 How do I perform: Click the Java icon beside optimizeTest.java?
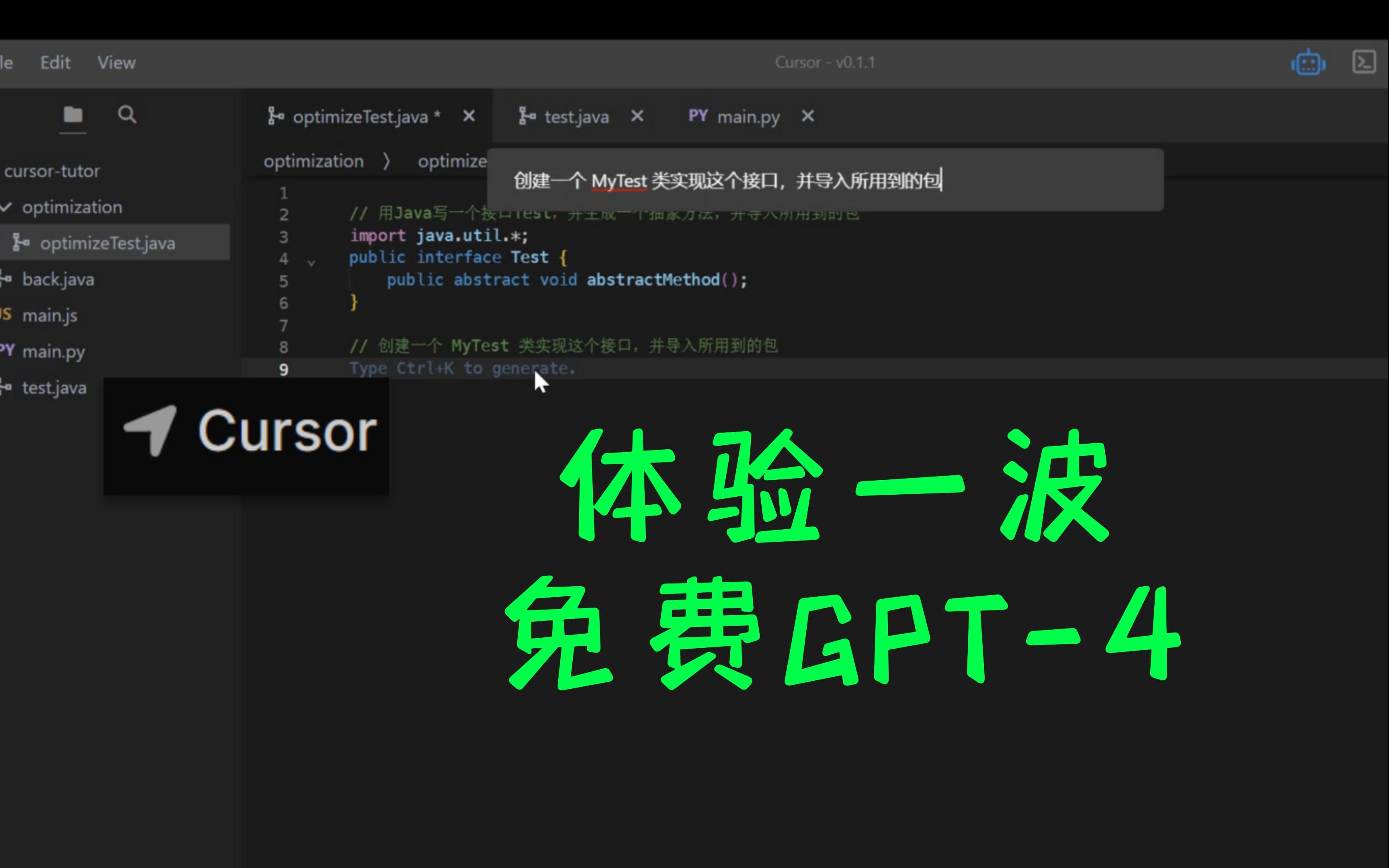click(20, 243)
